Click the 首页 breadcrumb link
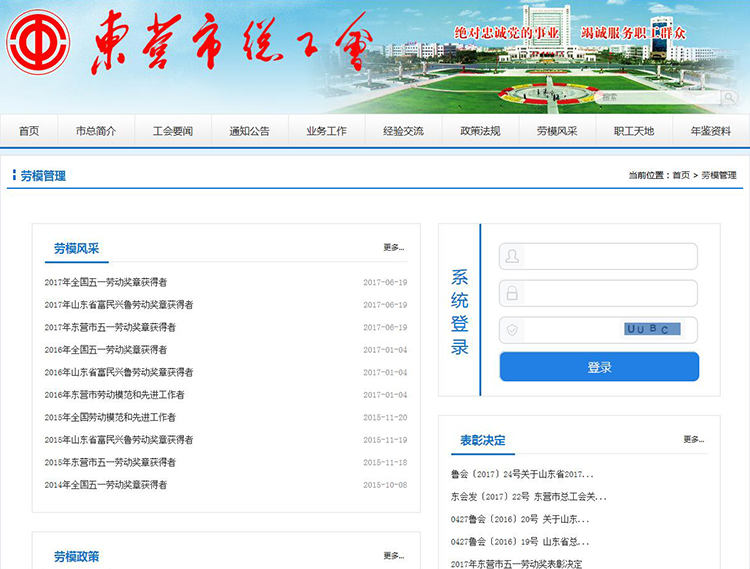The image size is (750, 569). tap(681, 175)
